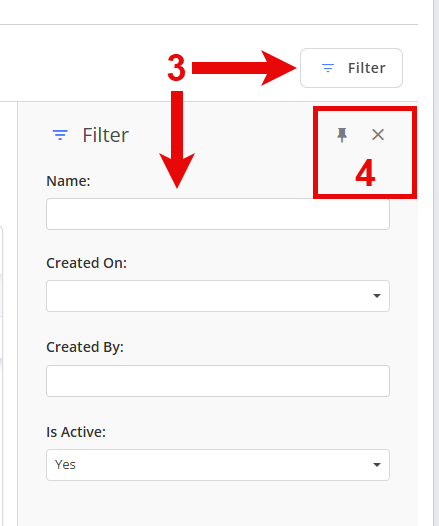Viewport: 439px width, 526px height.
Task: Click the vertical scrollbar track on the right edge
Action: [435, 263]
